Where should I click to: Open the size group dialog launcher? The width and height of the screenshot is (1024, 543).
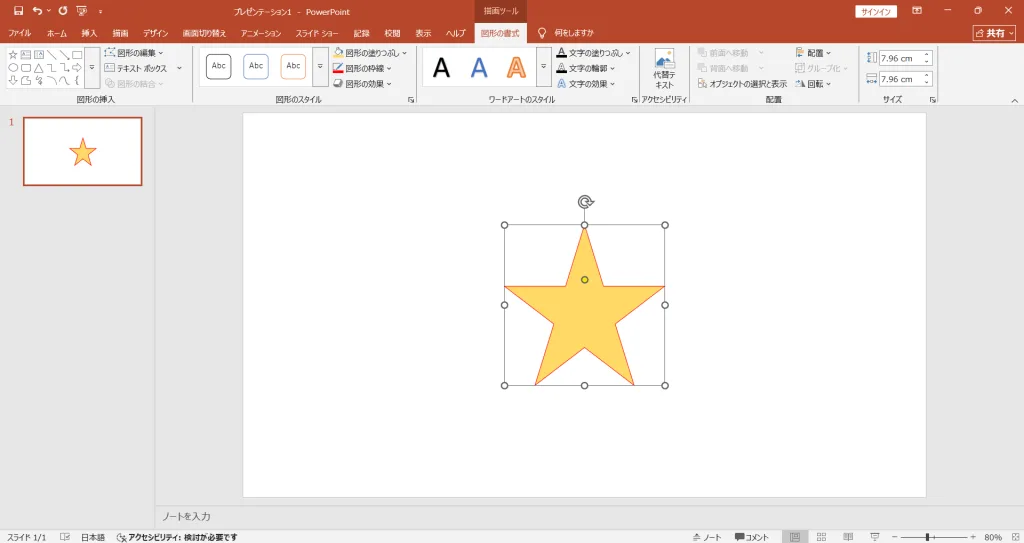click(933, 100)
